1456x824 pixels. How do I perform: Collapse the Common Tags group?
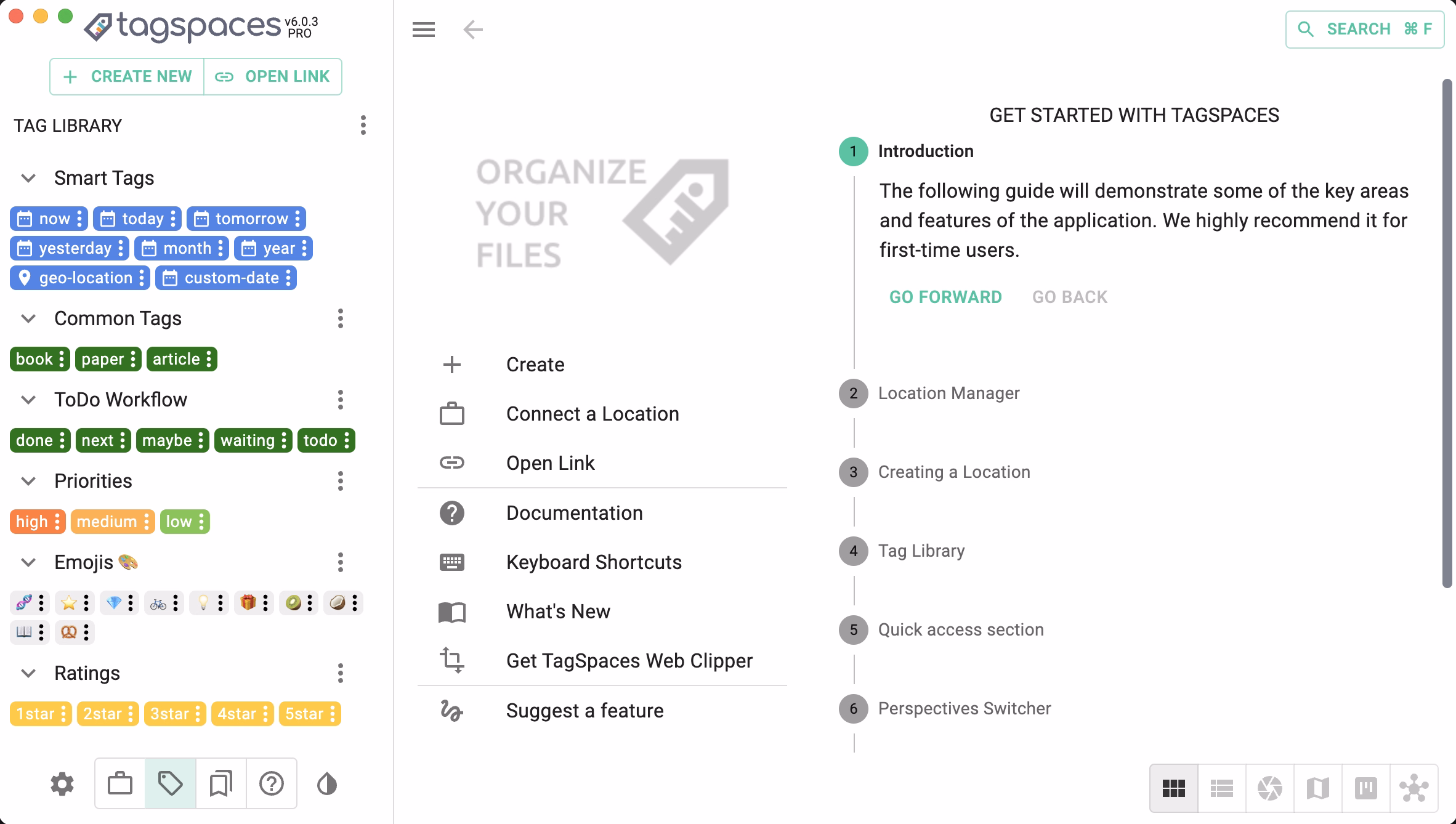tap(28, 318)
